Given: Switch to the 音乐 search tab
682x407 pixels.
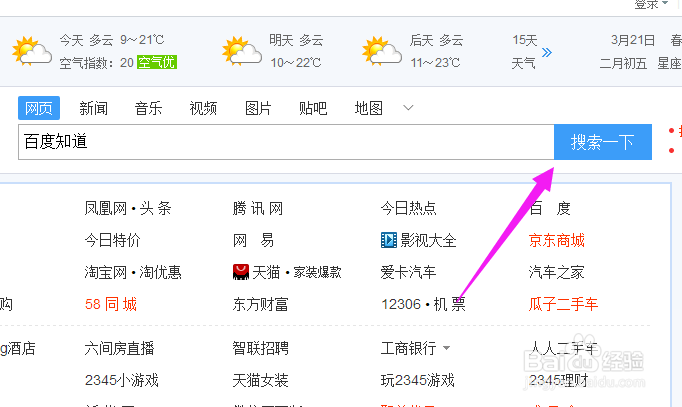Looking at the screenshot, I should (148, 108).
